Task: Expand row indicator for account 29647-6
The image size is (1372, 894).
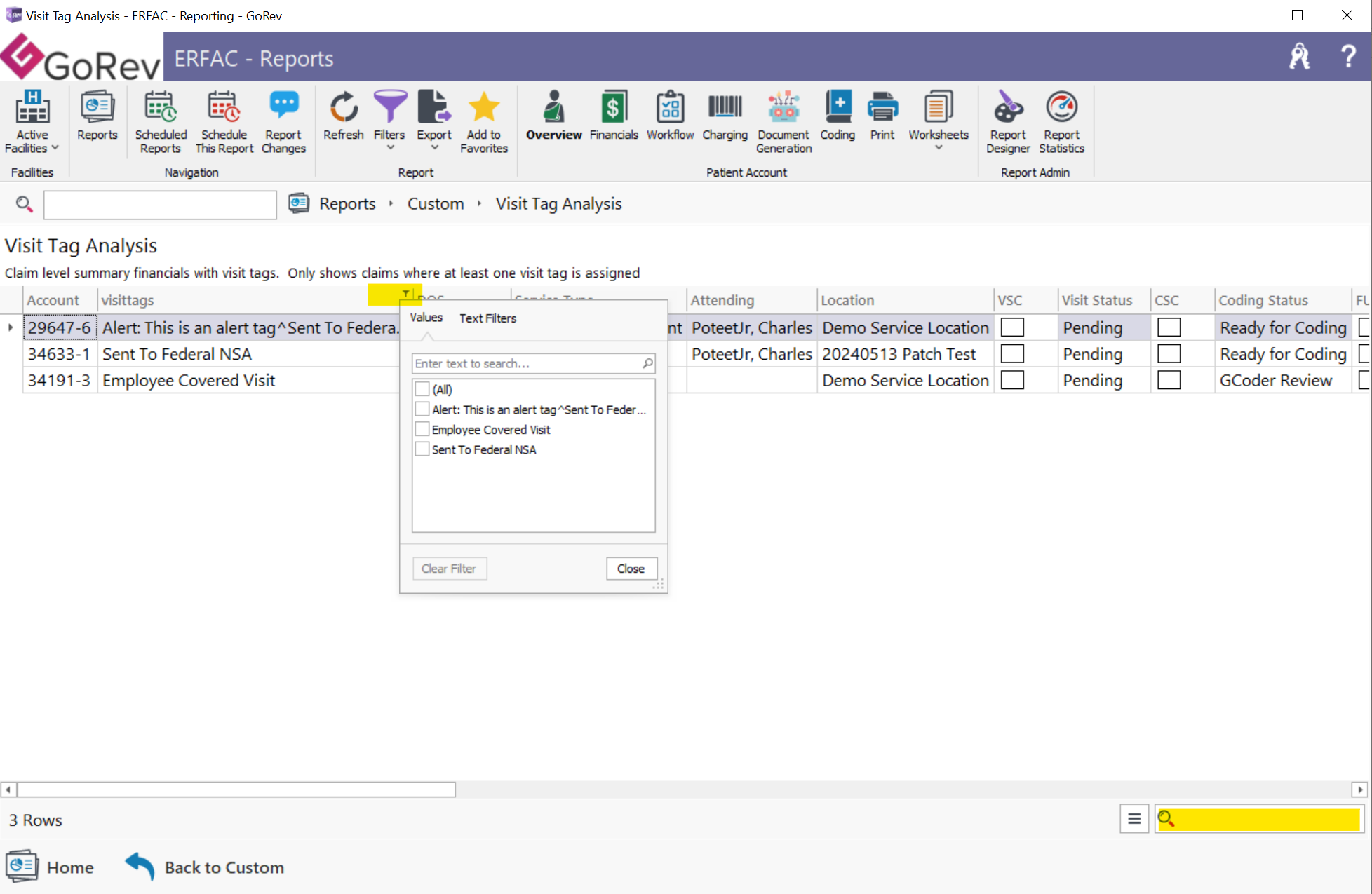Action: (x=11, y=327)
